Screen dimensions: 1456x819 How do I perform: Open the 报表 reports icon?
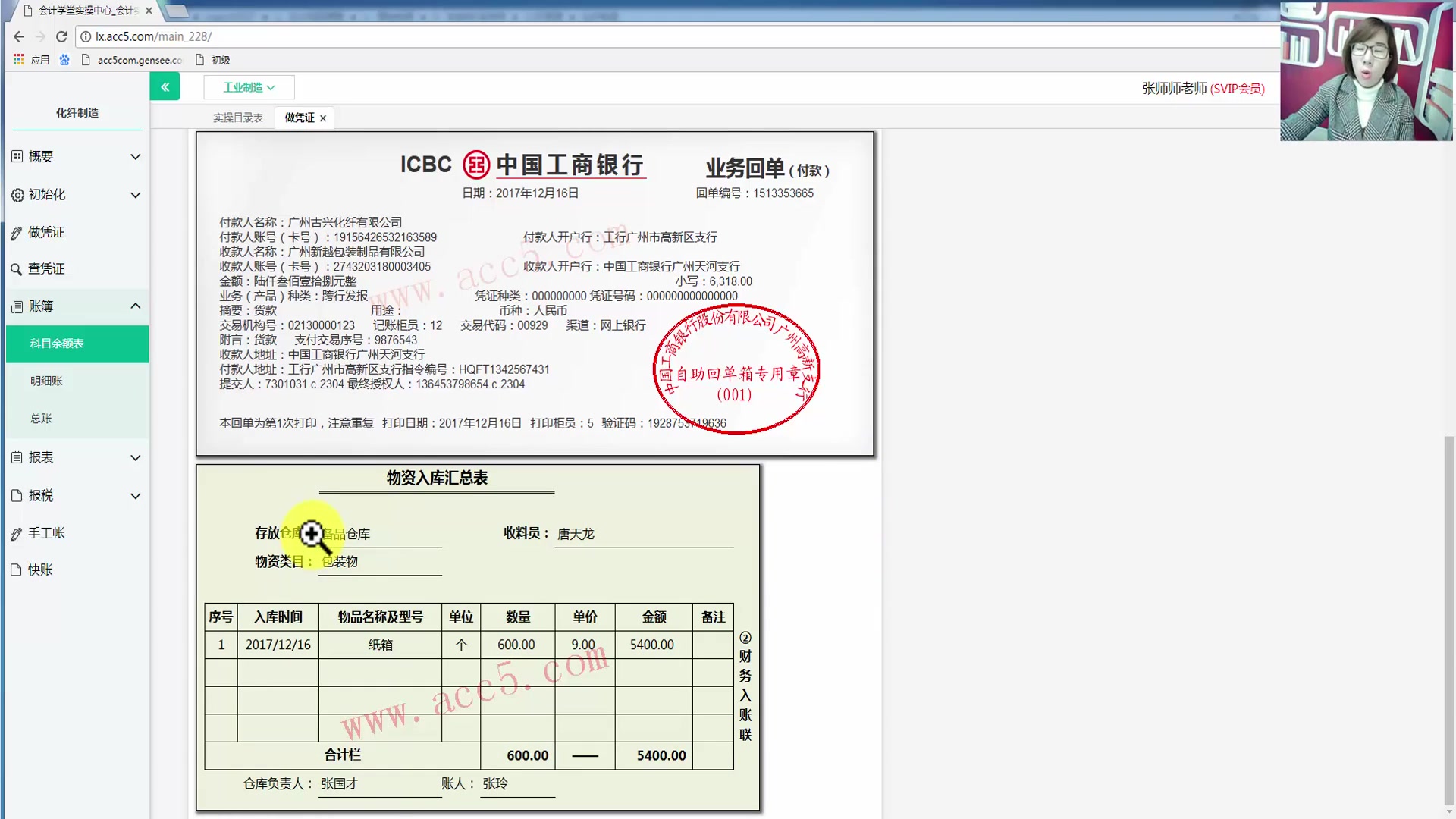tap(17, 457)
